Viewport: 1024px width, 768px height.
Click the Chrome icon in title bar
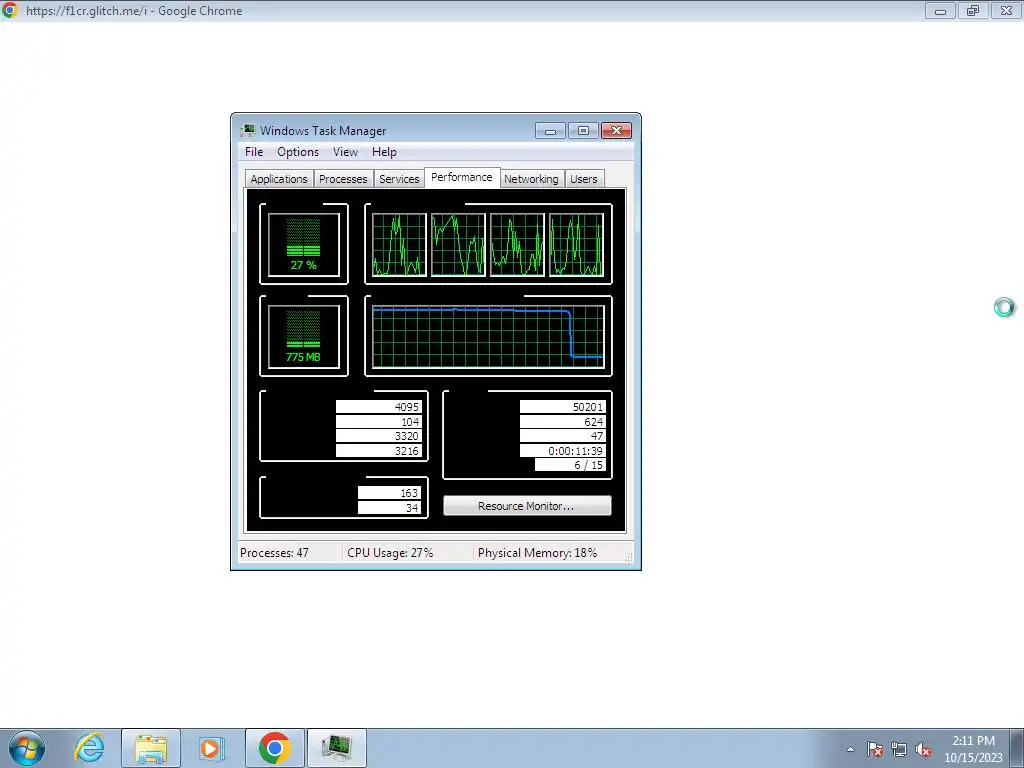click(x=10, y=10)
